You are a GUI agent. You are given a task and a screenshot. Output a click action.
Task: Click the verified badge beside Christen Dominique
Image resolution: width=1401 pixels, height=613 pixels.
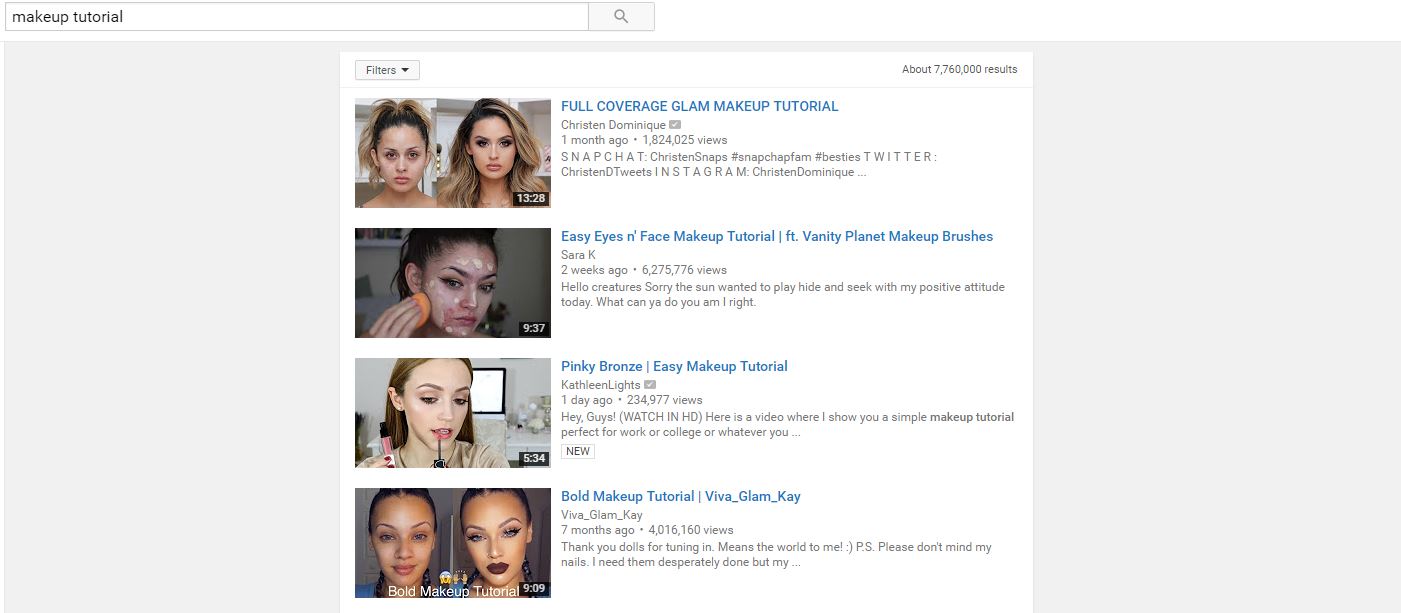pyautogui.click(x=675, y=125)
